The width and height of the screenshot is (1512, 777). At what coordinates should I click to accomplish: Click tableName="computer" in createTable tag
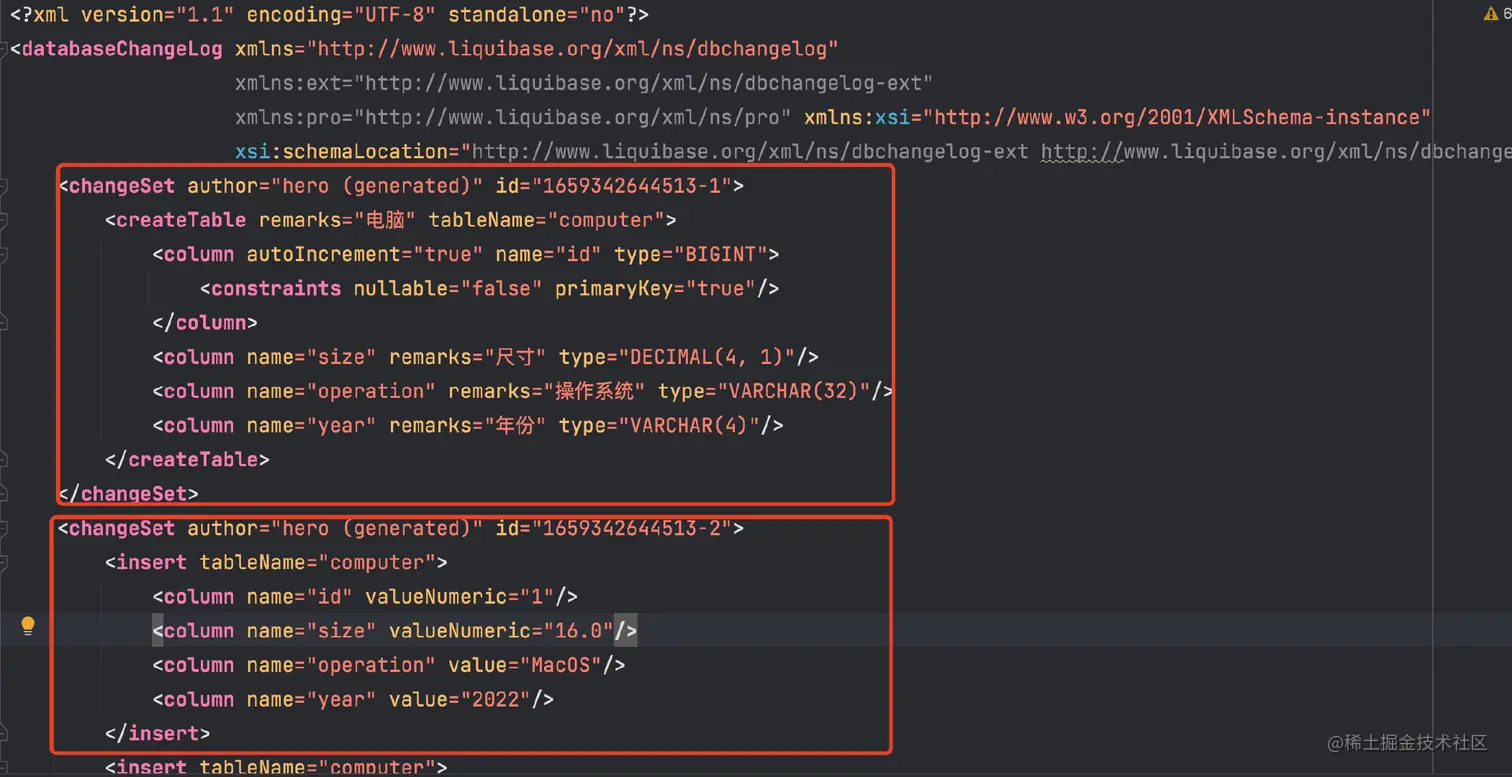(x=547, y=220)
